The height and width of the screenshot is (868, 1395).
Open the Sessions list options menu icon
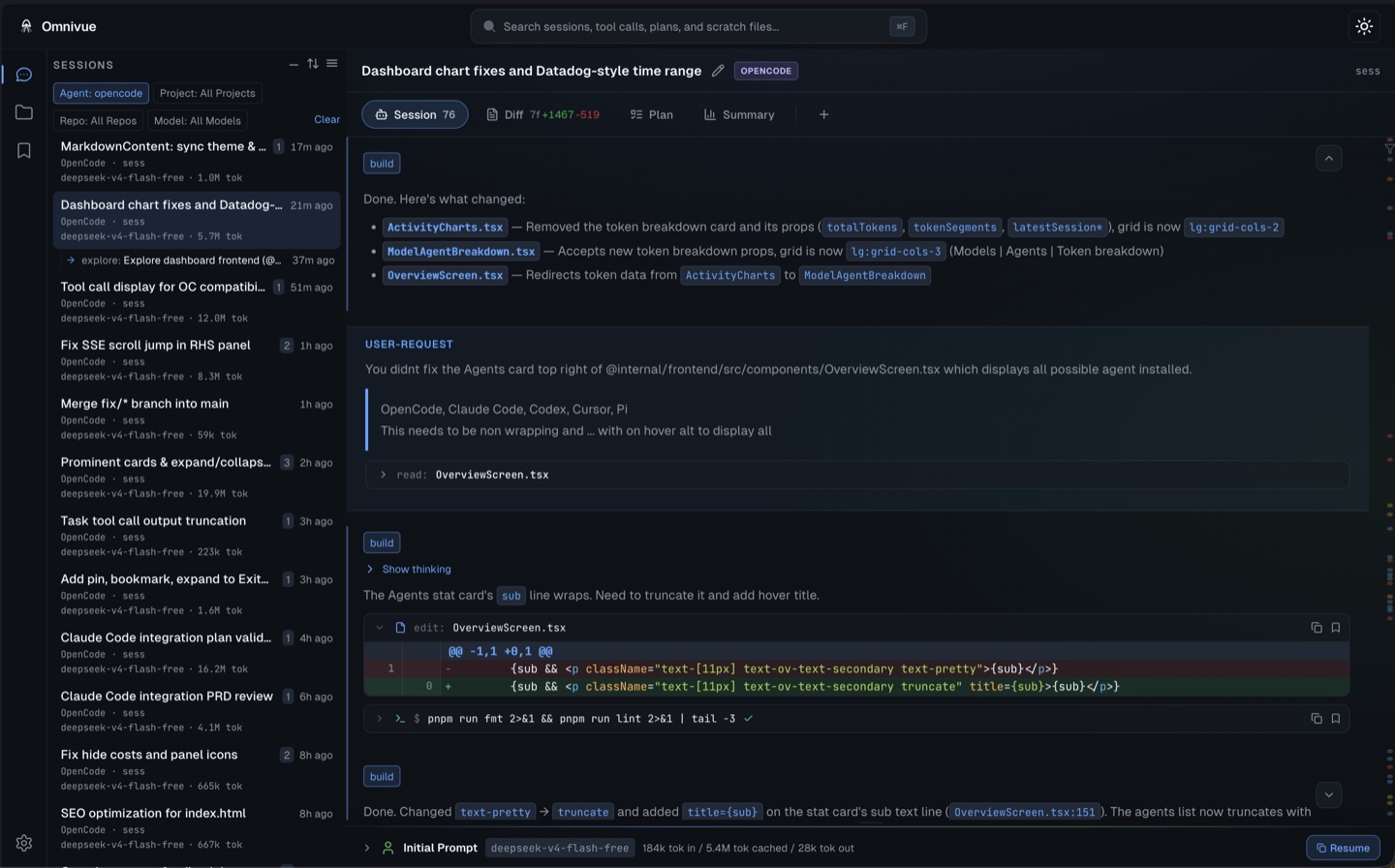click(x=332, y=64)
